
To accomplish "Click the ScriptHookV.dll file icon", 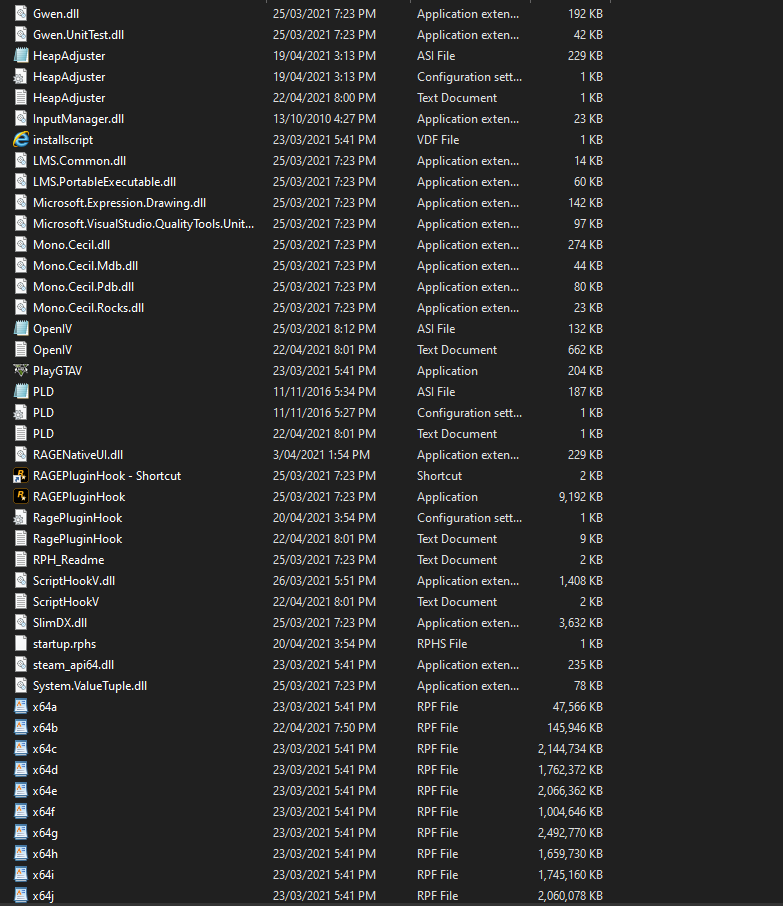I will click(21, 581).
